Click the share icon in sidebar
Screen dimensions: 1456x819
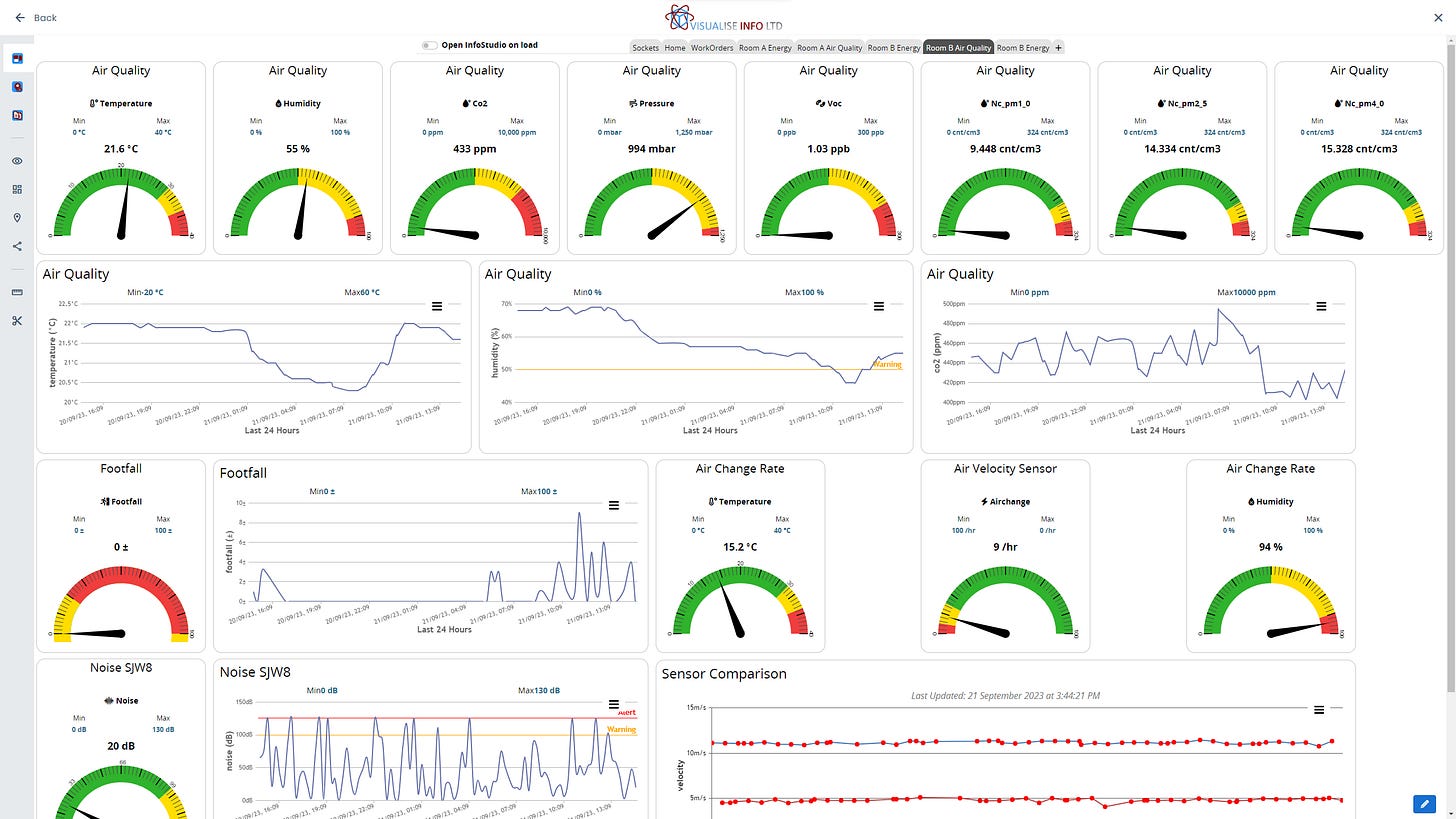pyautogui.click(x=17, y=246)
